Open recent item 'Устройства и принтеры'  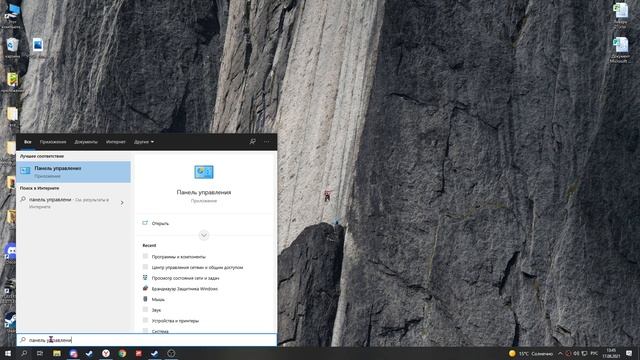175,320
